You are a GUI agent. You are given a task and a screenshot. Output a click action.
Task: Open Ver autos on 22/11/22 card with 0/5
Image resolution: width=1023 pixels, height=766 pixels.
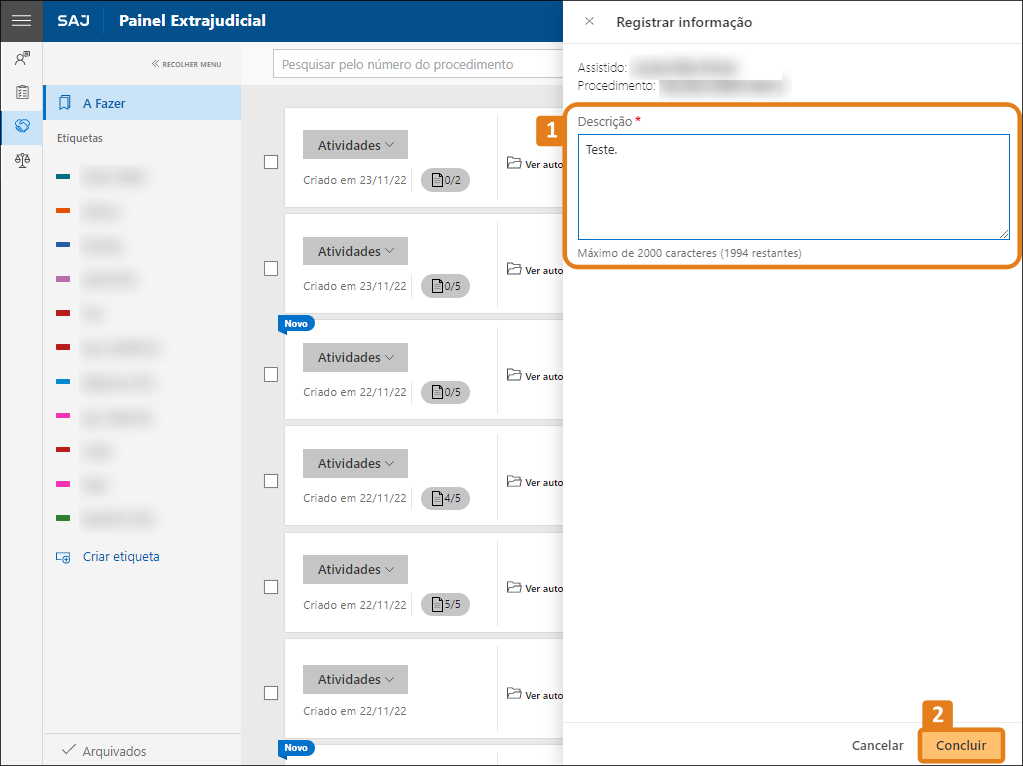pos(534,376)
